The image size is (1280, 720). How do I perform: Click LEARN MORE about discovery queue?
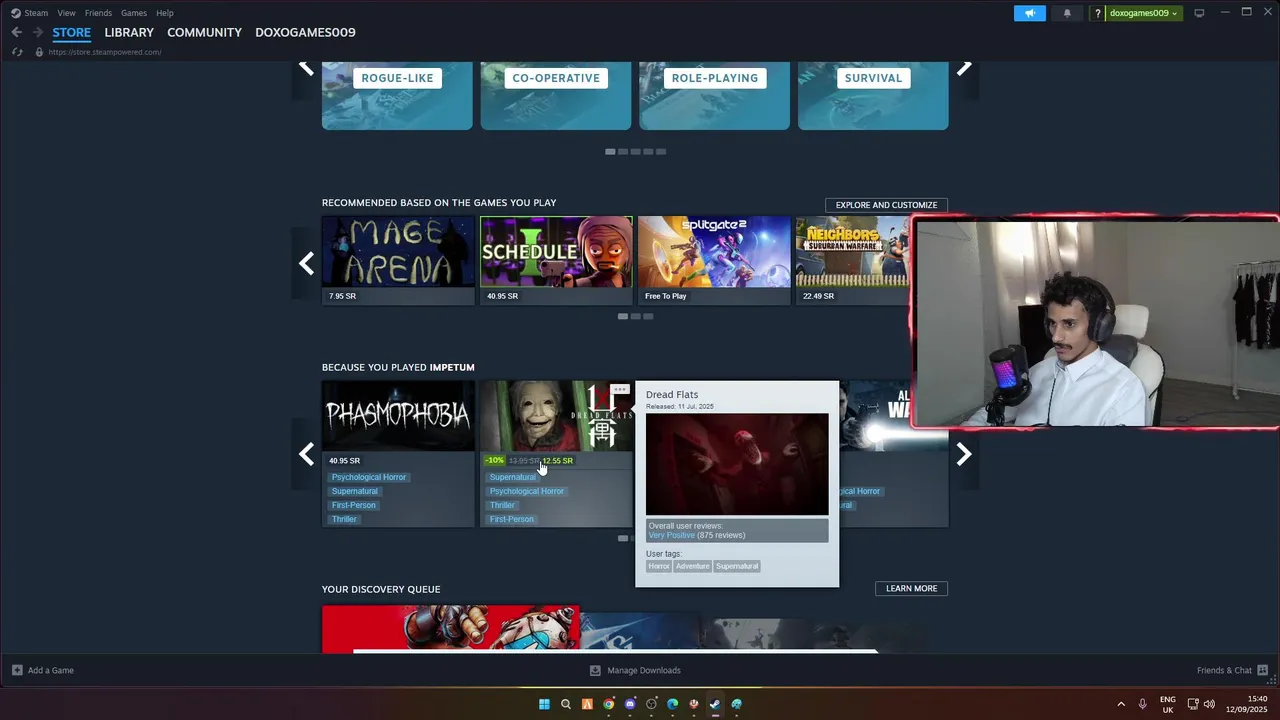click(x=911, y=589)
